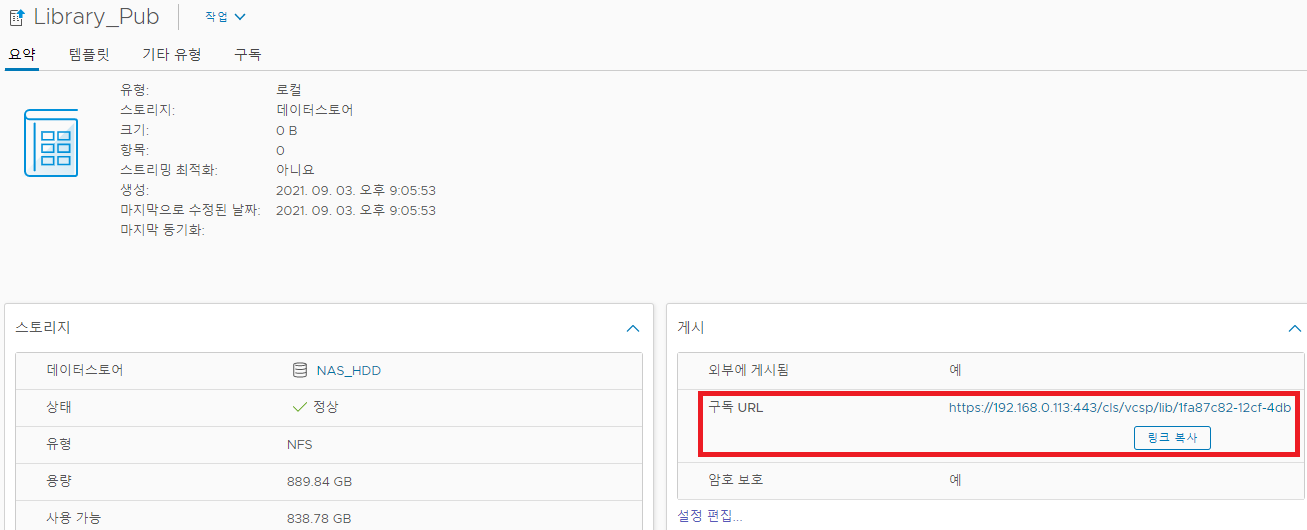Click the 데이터스토어 row label in storage panel
Viewport: 1307px width, 530px height.
pos(85,370)
